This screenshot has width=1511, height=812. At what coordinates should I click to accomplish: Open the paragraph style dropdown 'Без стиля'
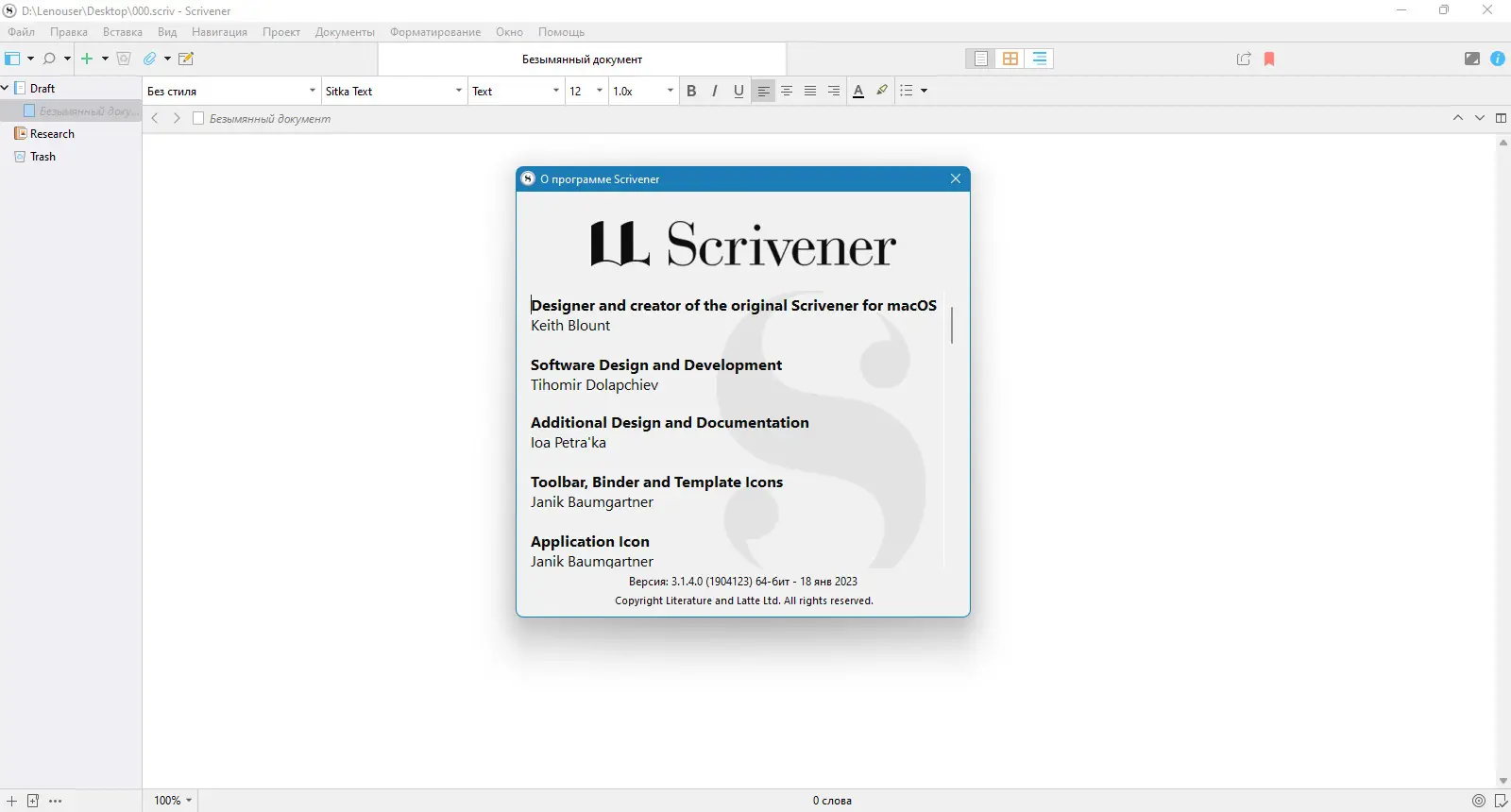231,91
